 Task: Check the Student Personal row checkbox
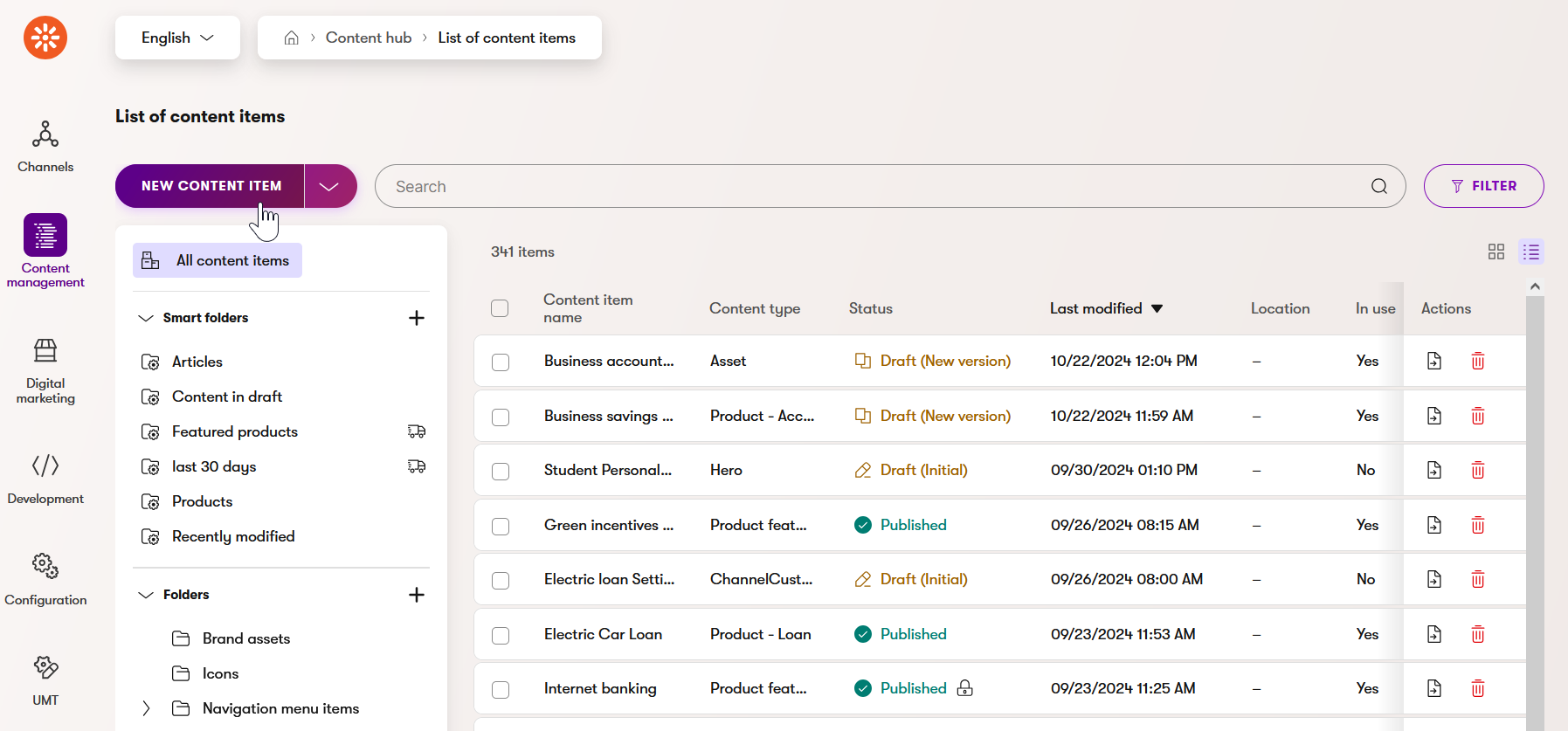pyautogui.click(x=501, y=471)
